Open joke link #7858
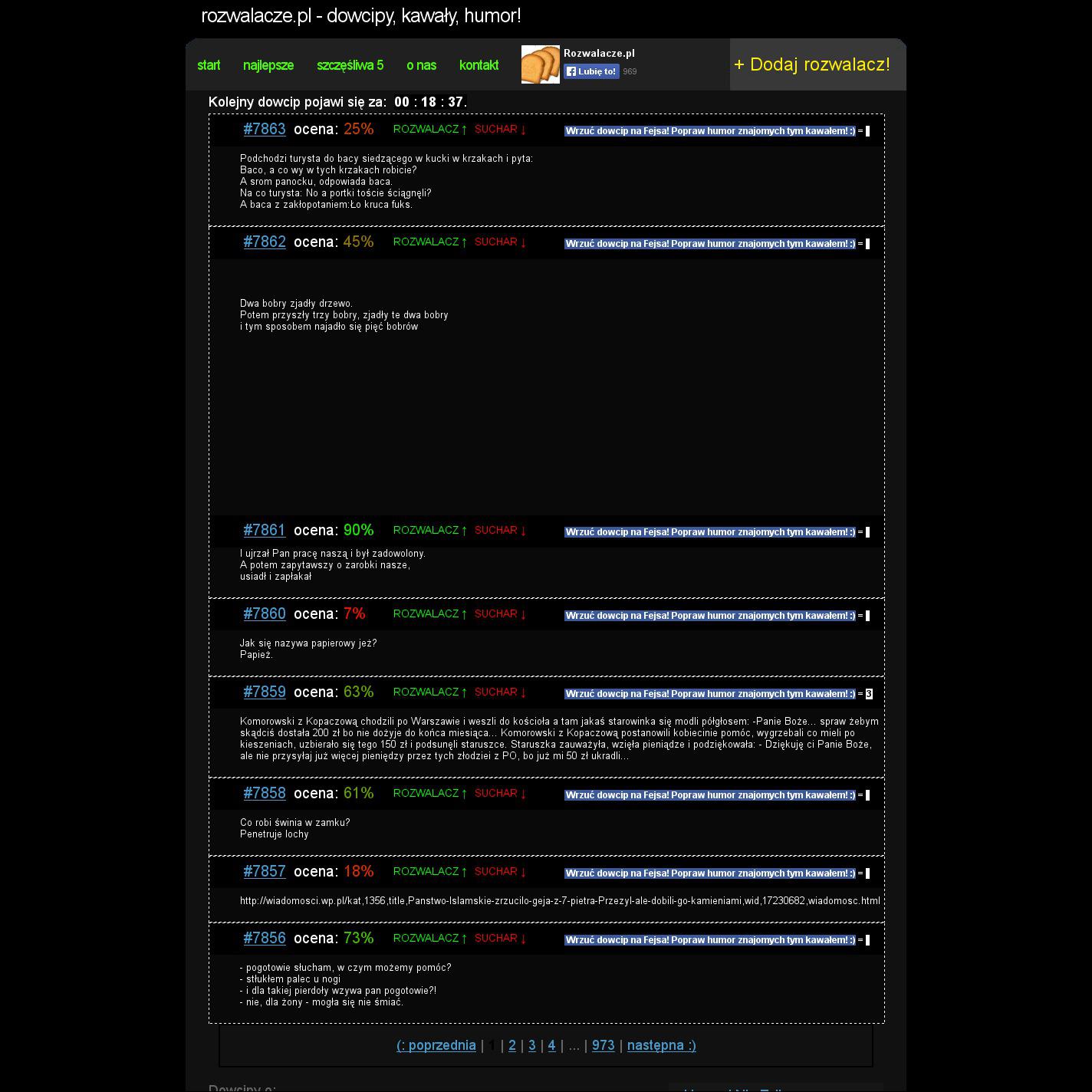1092x1092 pixels. [265, 793]
